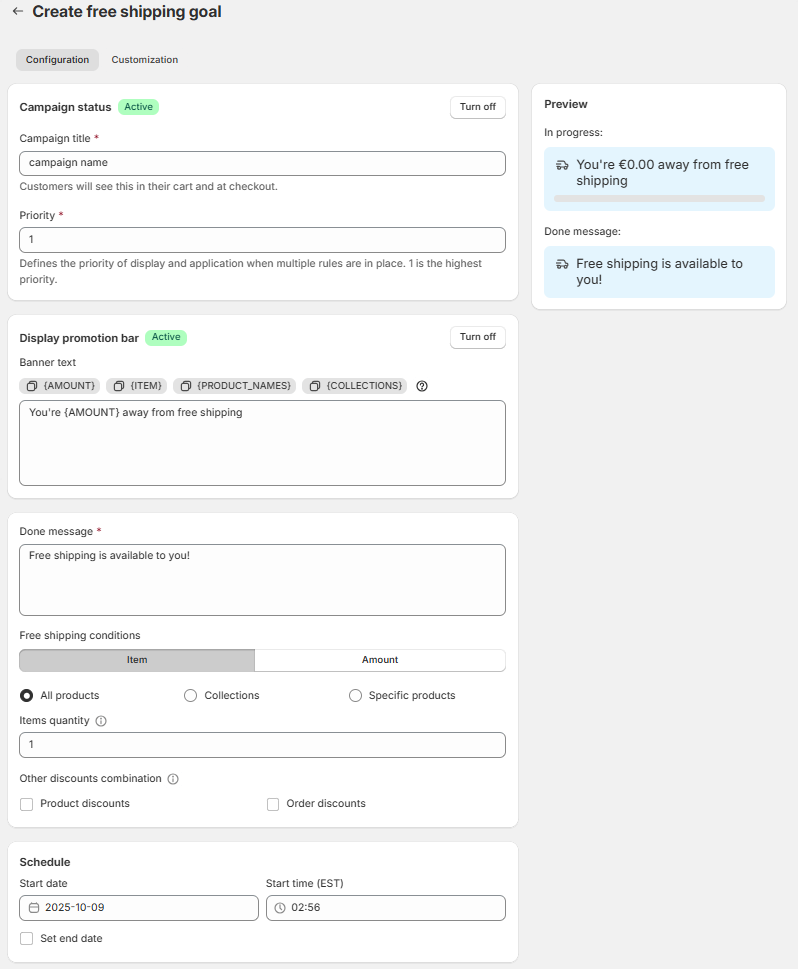
Task: Turn off the promotion bar display
Action: (477, 337)
